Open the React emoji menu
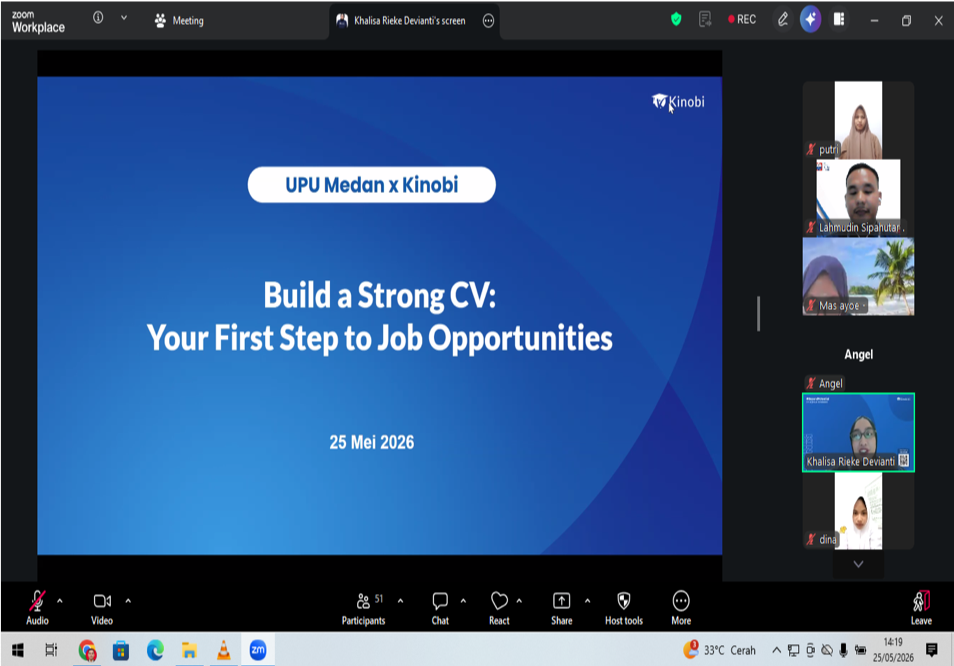Viewport: 954px width, 666px height. tap(499, 607)
